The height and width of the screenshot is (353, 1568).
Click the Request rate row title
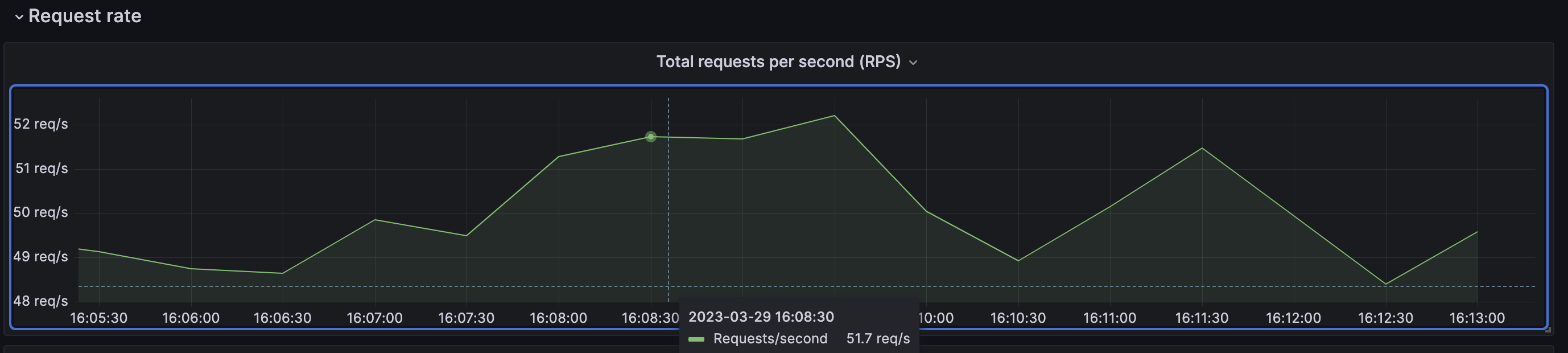pos(85,16)
